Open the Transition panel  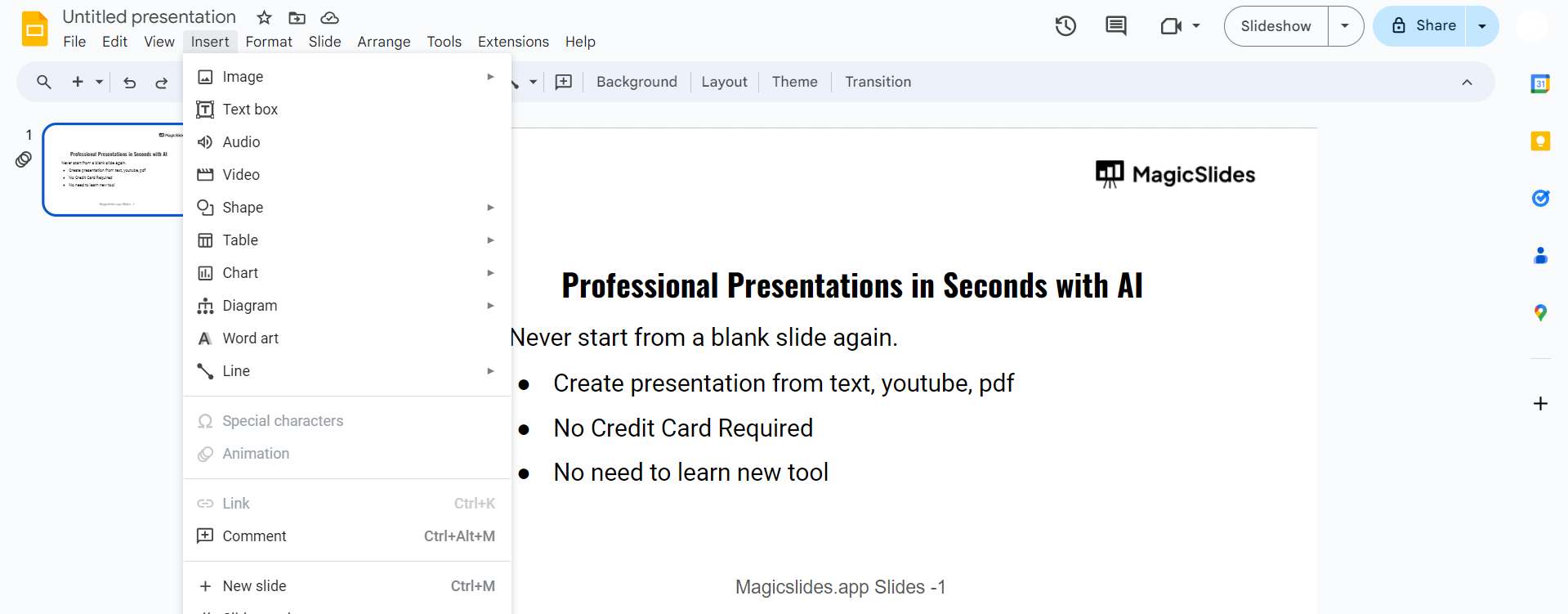pos(878,82)
